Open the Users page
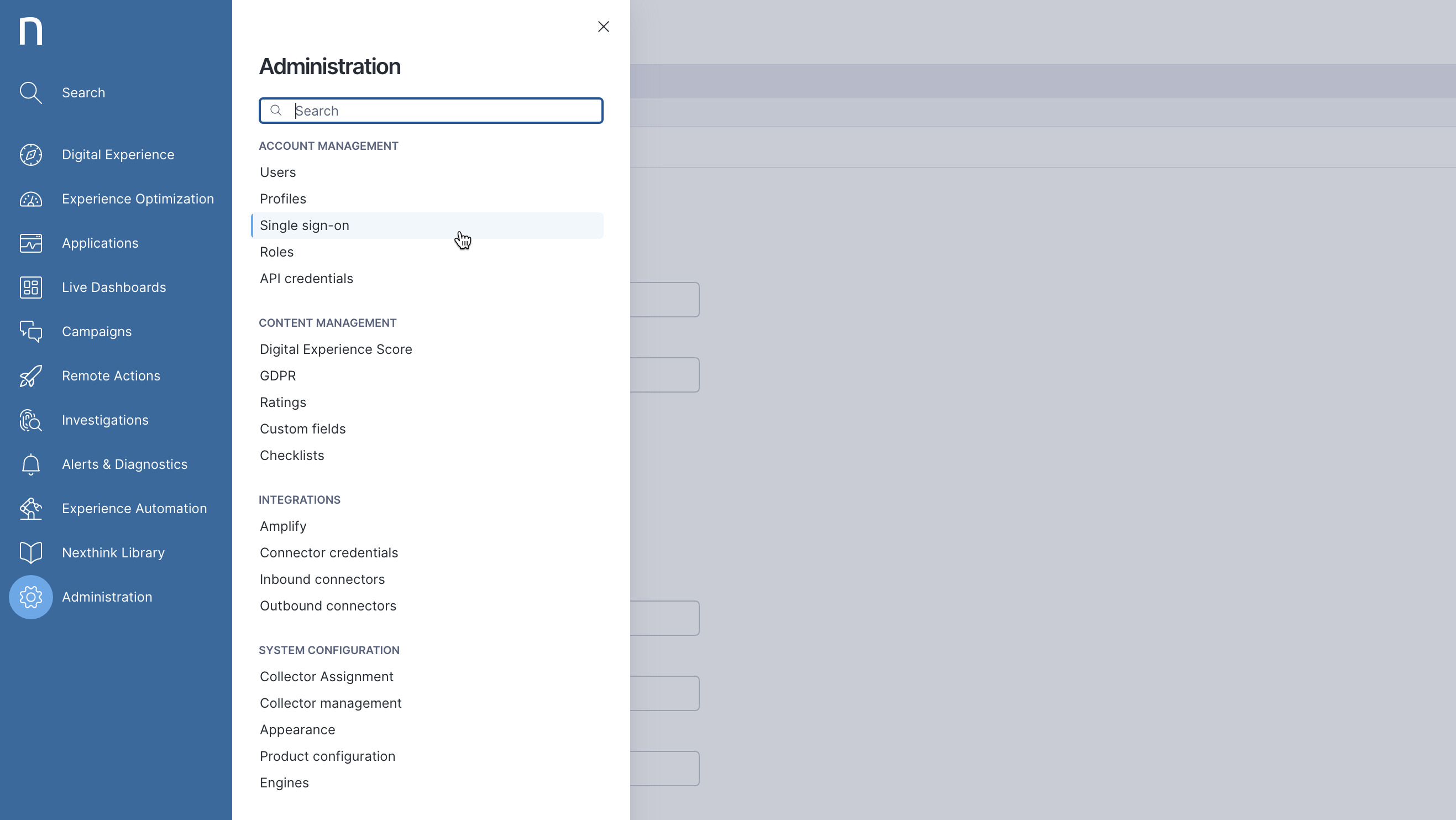 pyautogui.click(x=277, y=173)
